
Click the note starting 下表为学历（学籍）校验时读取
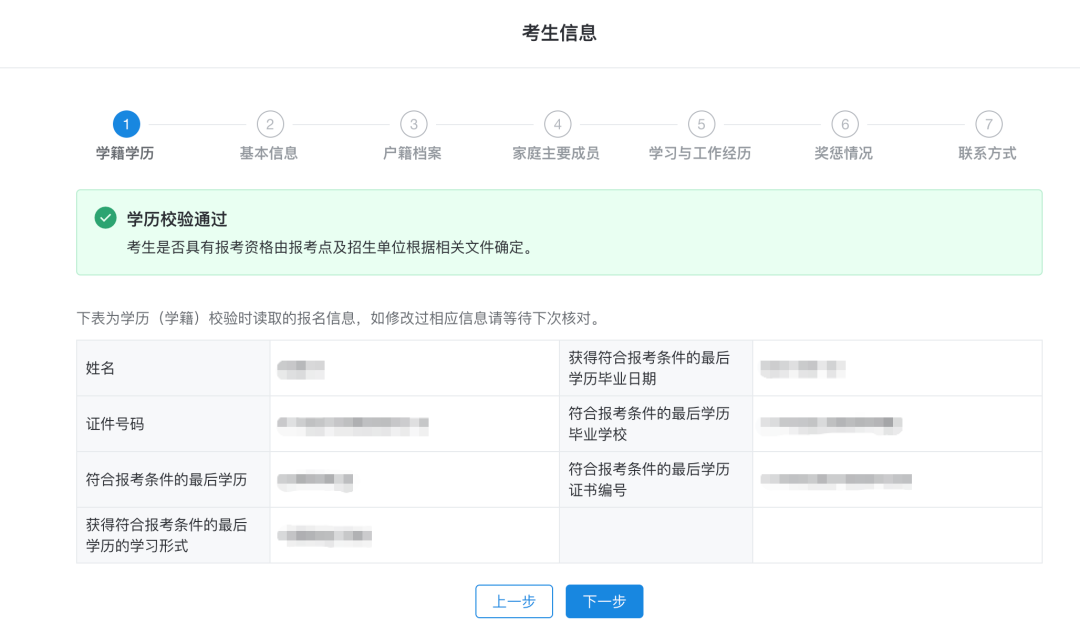340,318
